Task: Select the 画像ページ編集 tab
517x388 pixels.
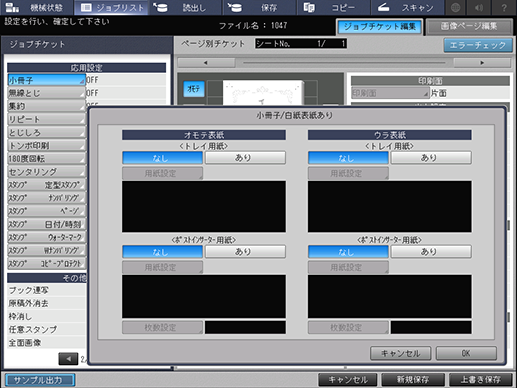Action: (469, 26)
